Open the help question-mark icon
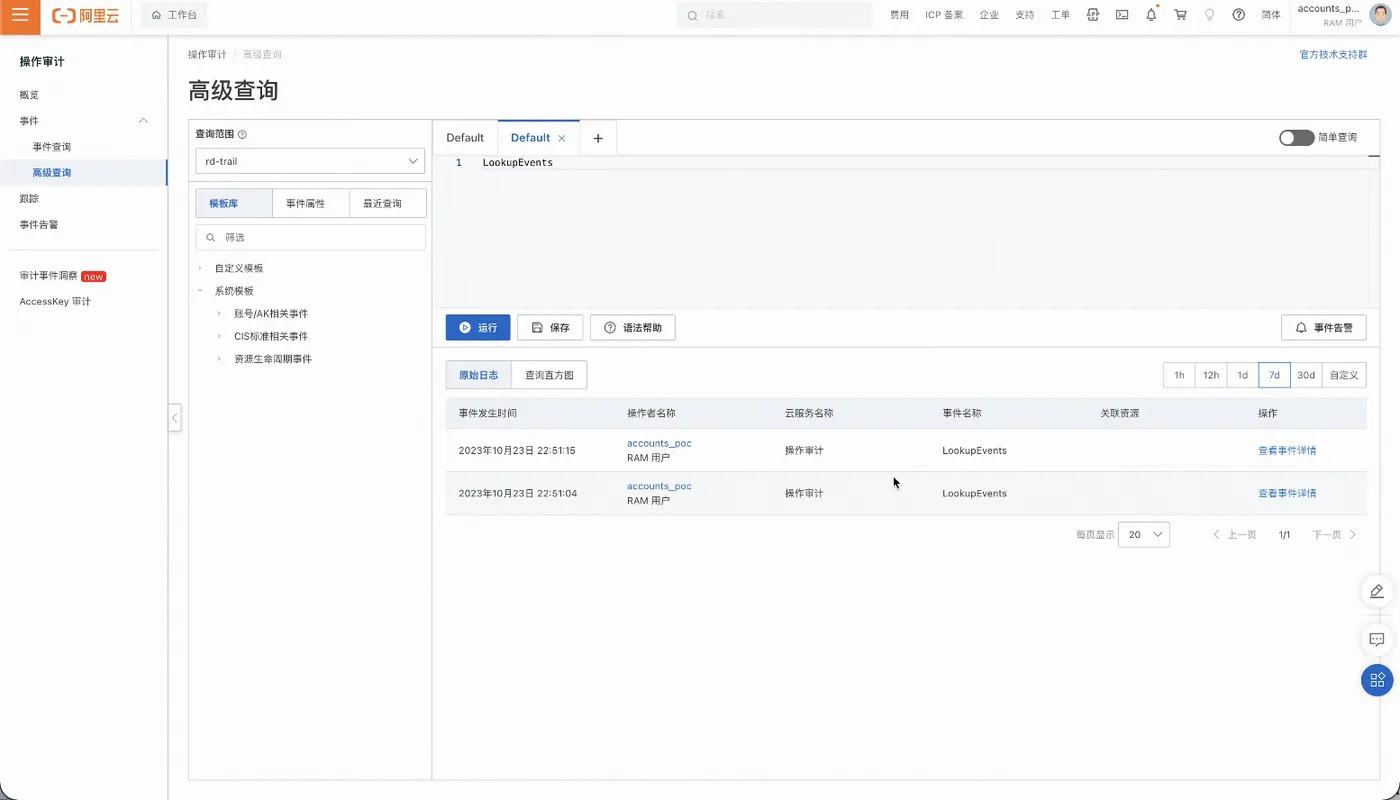1400x800 pixels. (x=1238, y=15)
